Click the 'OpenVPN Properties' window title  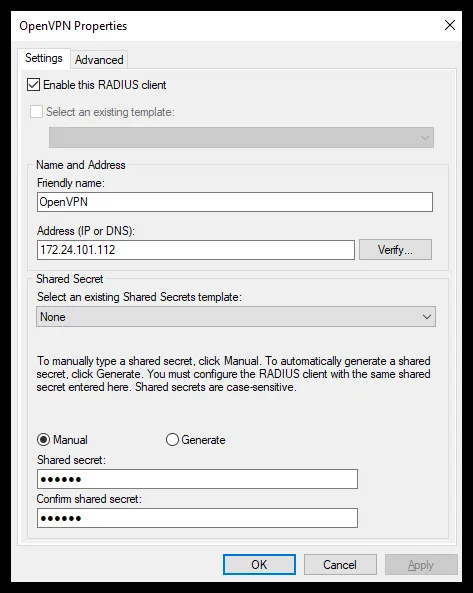tap(73, 26)
